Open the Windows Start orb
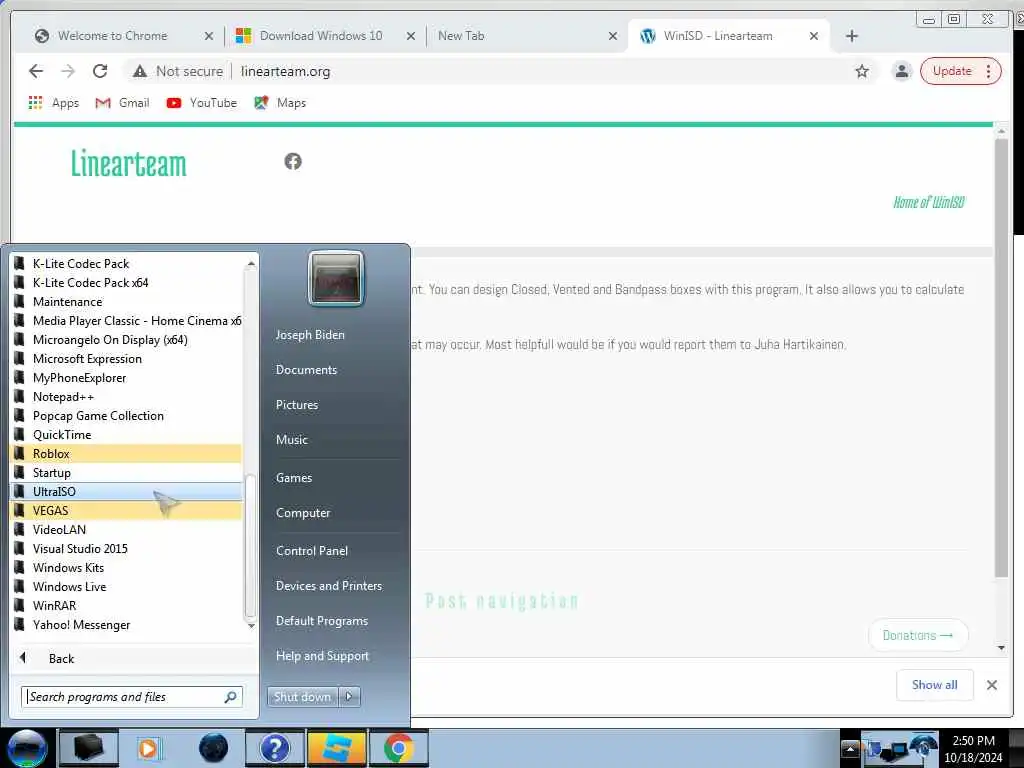The height and width of the screenshot is (768, 1024). pyautogui.click(x=26, y=748)
